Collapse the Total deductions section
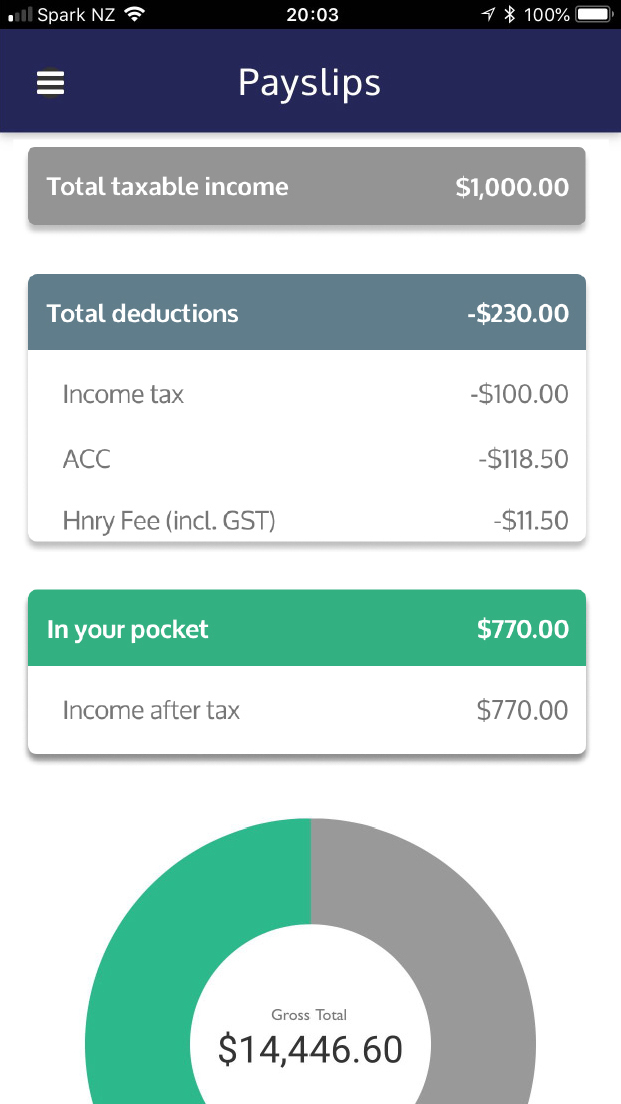 pyautogui.click(x=306, y=312)
